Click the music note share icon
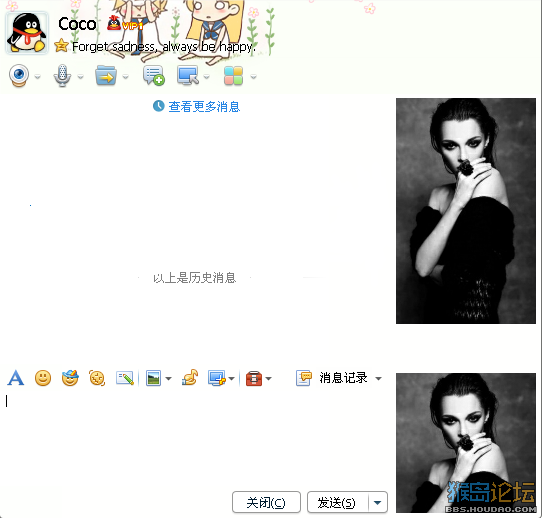The image size is (542, 518). click(x=190, y=377)
